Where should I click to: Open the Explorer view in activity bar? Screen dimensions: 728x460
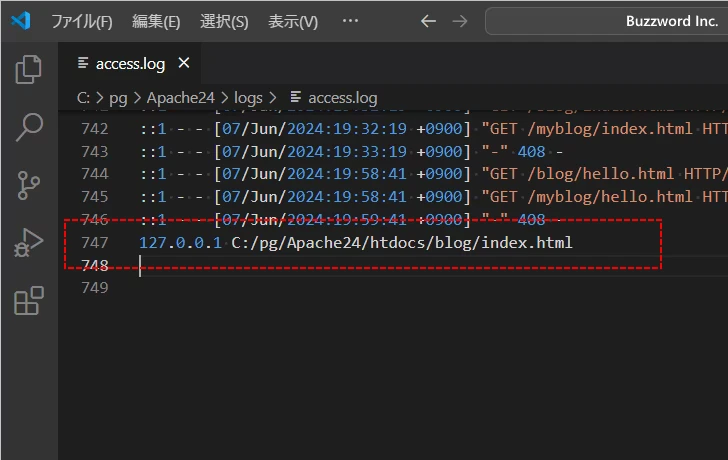(x=29, y=70)
